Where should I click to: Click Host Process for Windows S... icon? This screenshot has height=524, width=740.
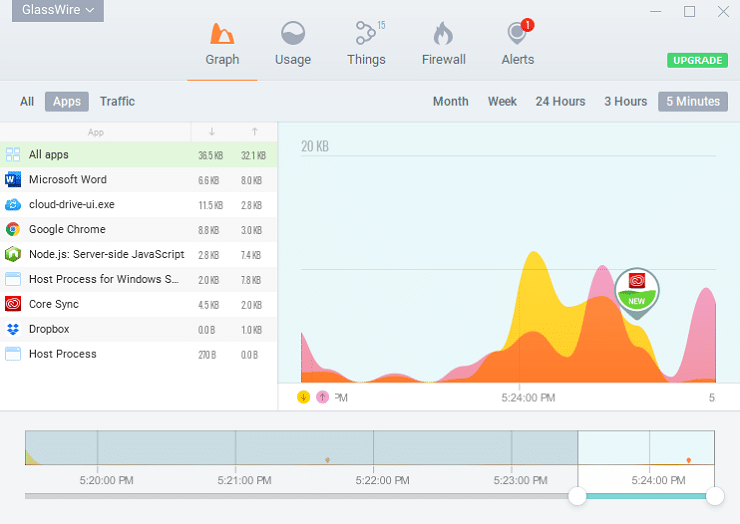(x=13, y=279)
